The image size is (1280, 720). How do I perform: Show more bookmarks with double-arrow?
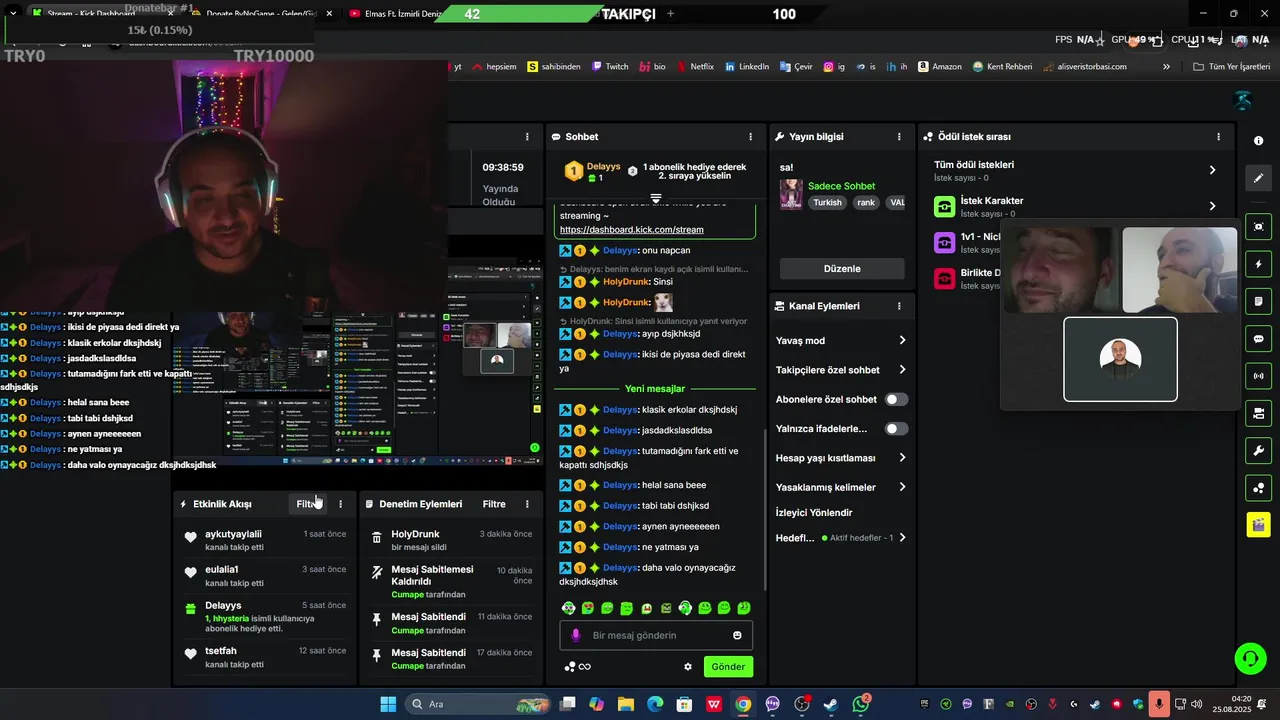pyautogui.click(x=1166, y=67)
